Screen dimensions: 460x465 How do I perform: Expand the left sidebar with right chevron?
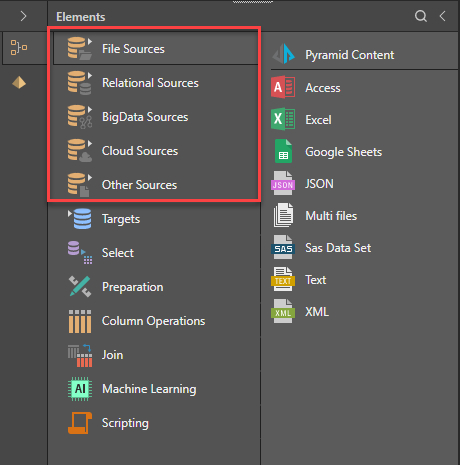23,16
